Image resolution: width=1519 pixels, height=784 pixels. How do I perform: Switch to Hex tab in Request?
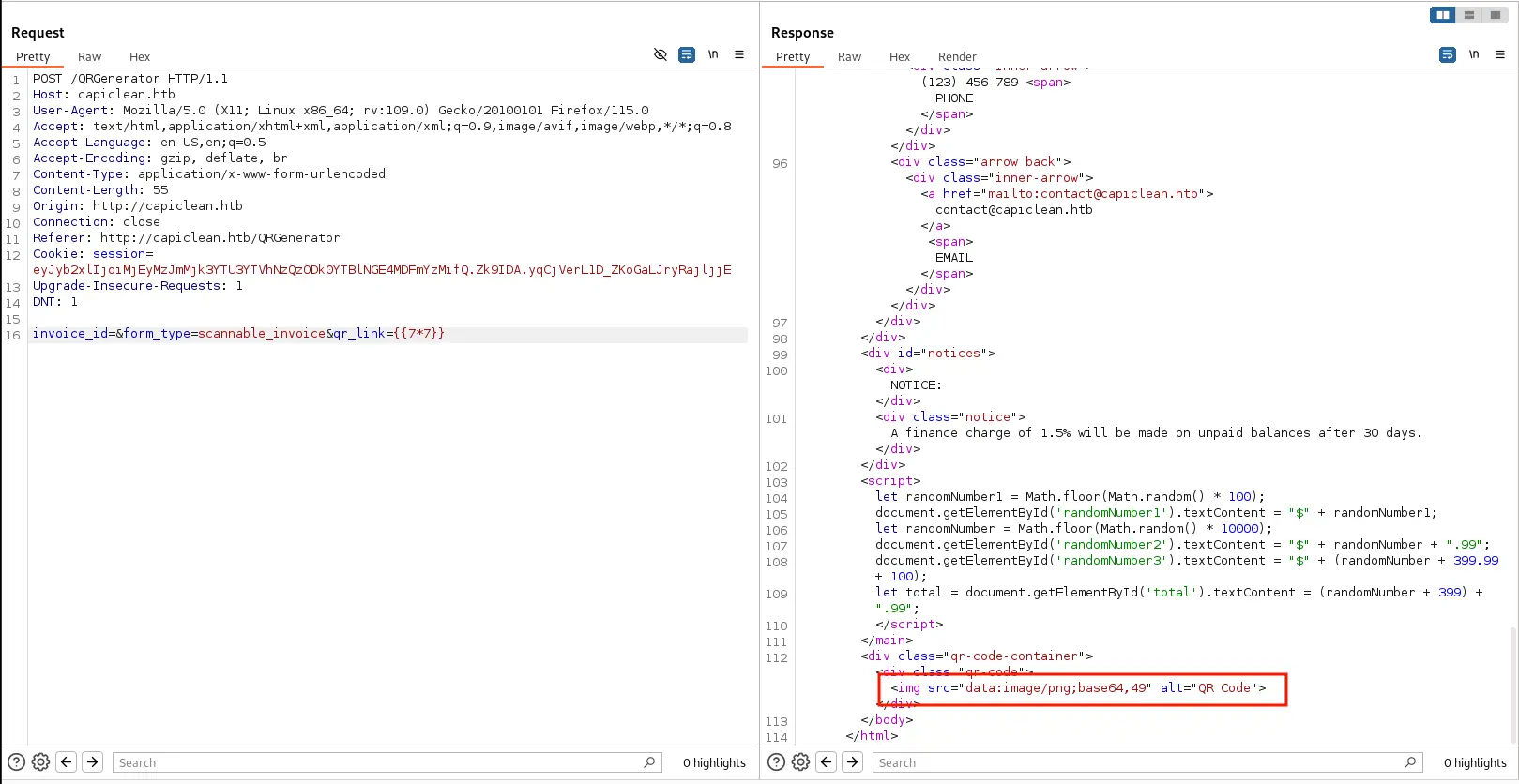[140, 57]
